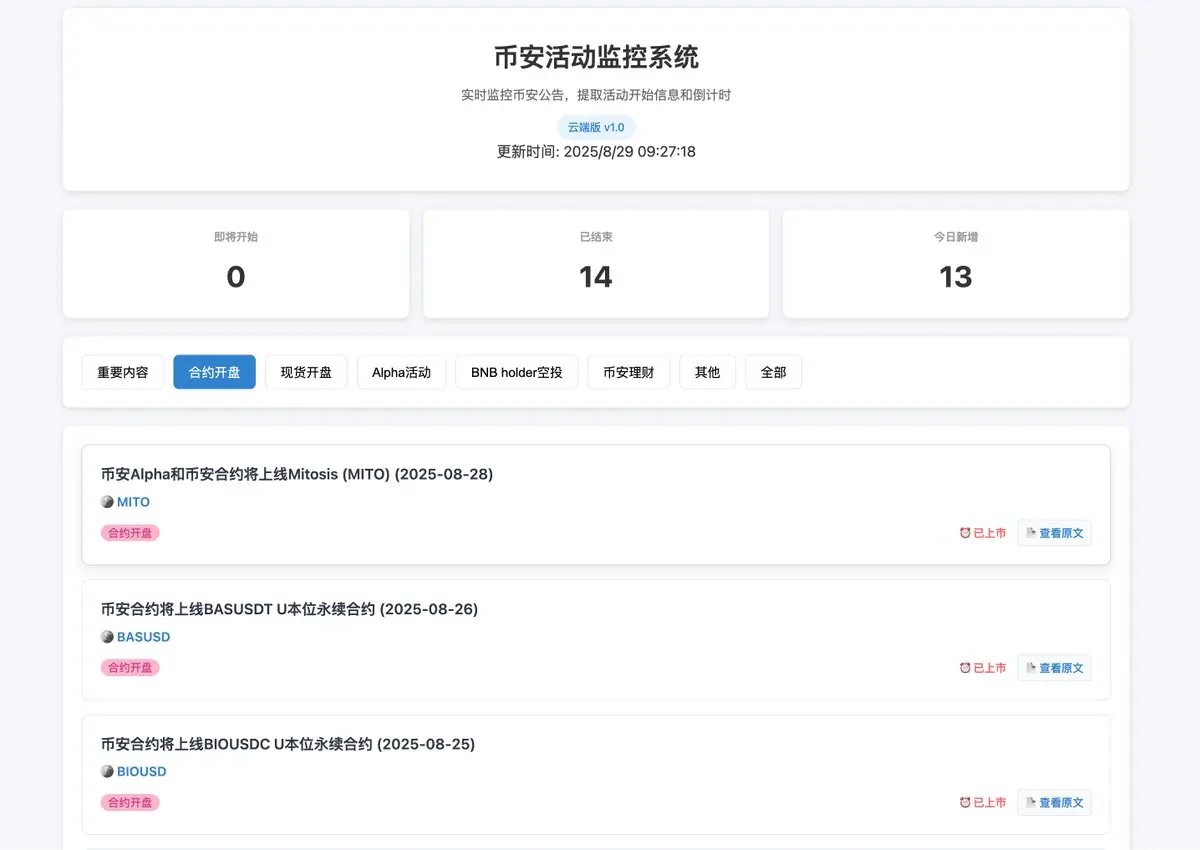Image resolution: width=1200 pixels, height=850 pixels.
Task: Show the Alpha活动 category
Action: [401, 372]
